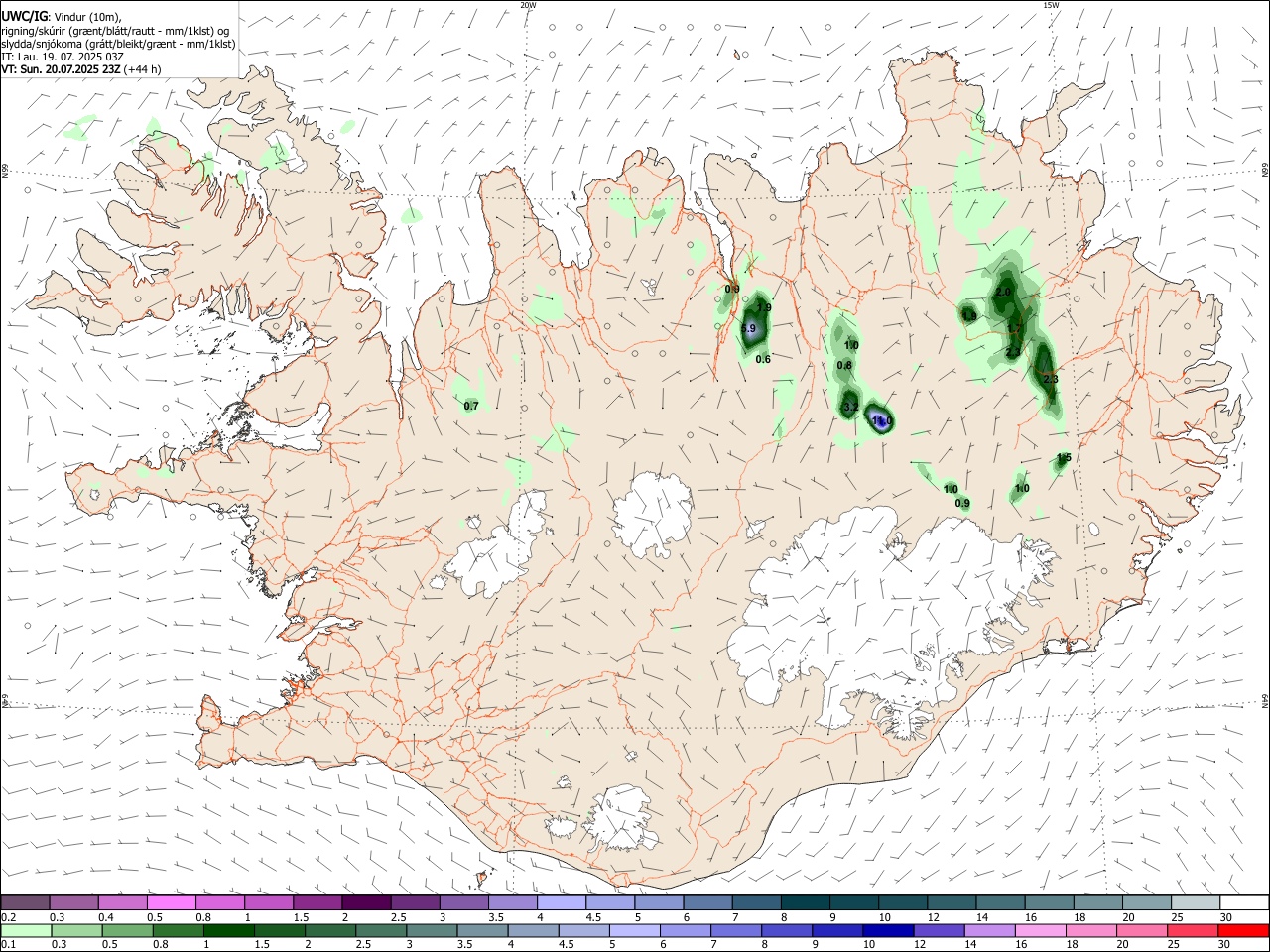Pick the darkest purple snow swatch labeled 2
Screen dimensions: 1270x952
point(366,902)
